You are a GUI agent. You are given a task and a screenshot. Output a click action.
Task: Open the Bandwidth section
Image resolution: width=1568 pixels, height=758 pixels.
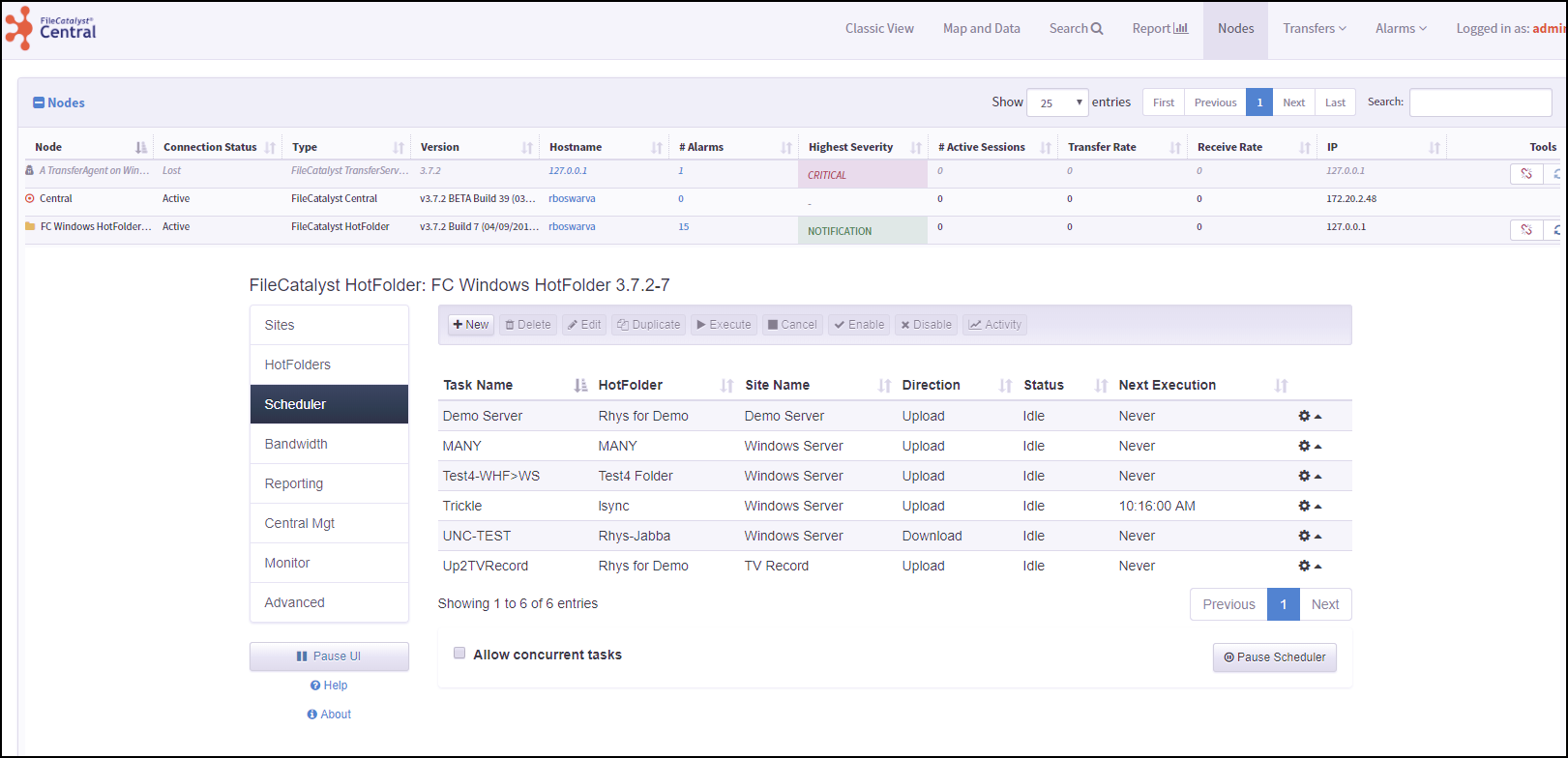tap(329, 444)
